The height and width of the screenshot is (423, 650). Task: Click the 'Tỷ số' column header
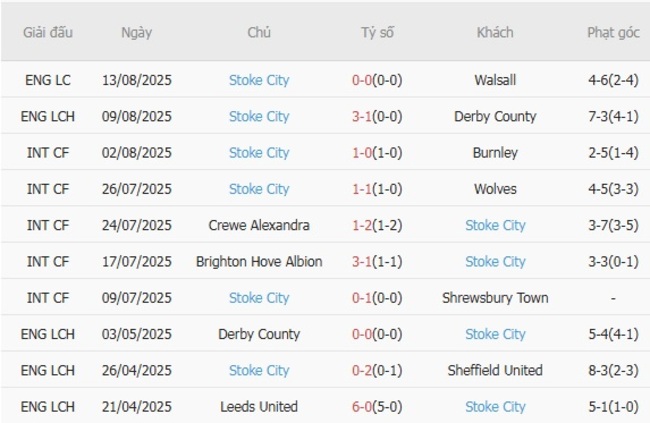pos(377,32)
